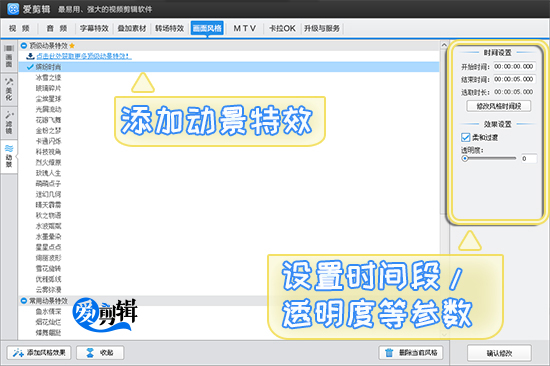Select the 尘埃星球 effect
The height and width of the screenshot is (366, 550).
[48, 99]
